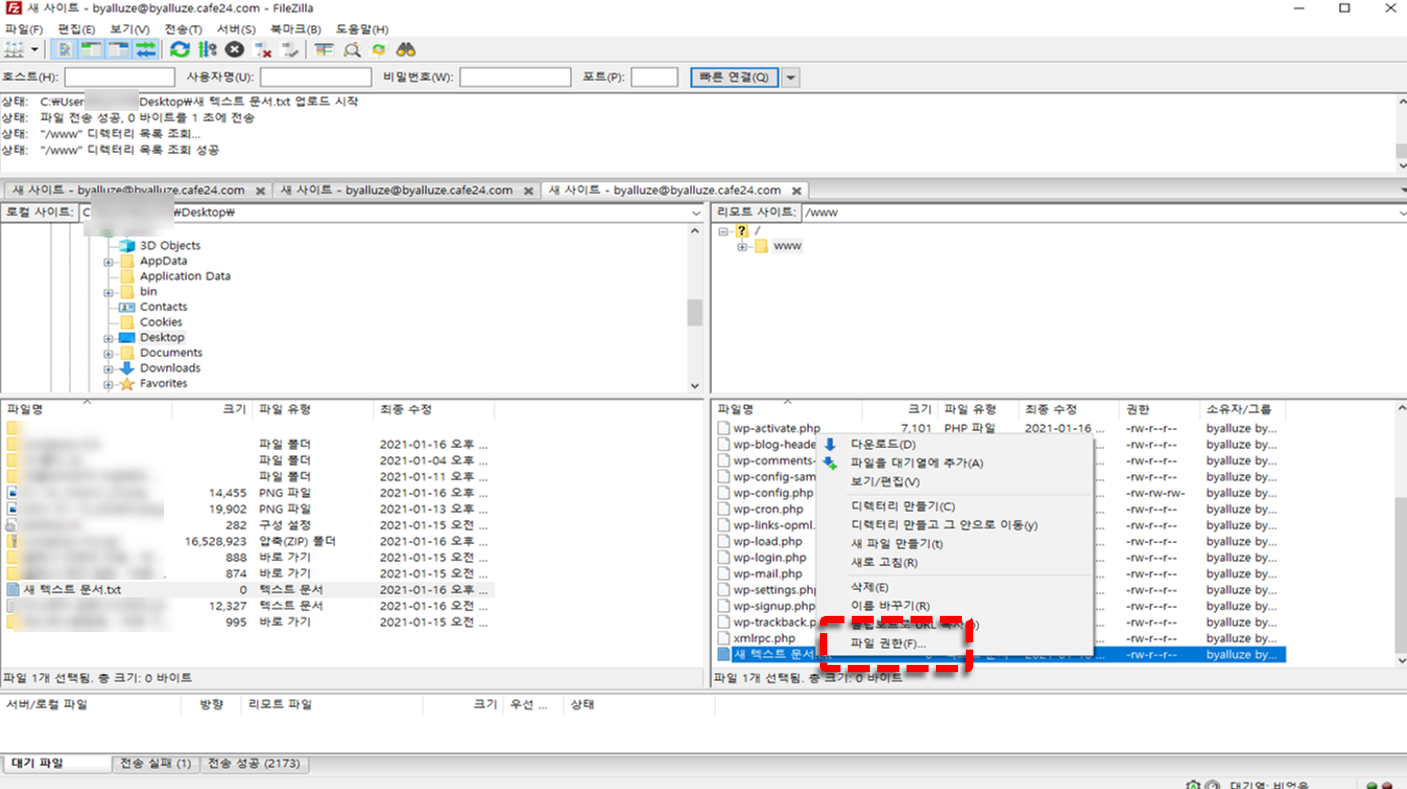
Task: Click the reconnect to last server icon
Action: pyautogui.click(x=290, y=49)
